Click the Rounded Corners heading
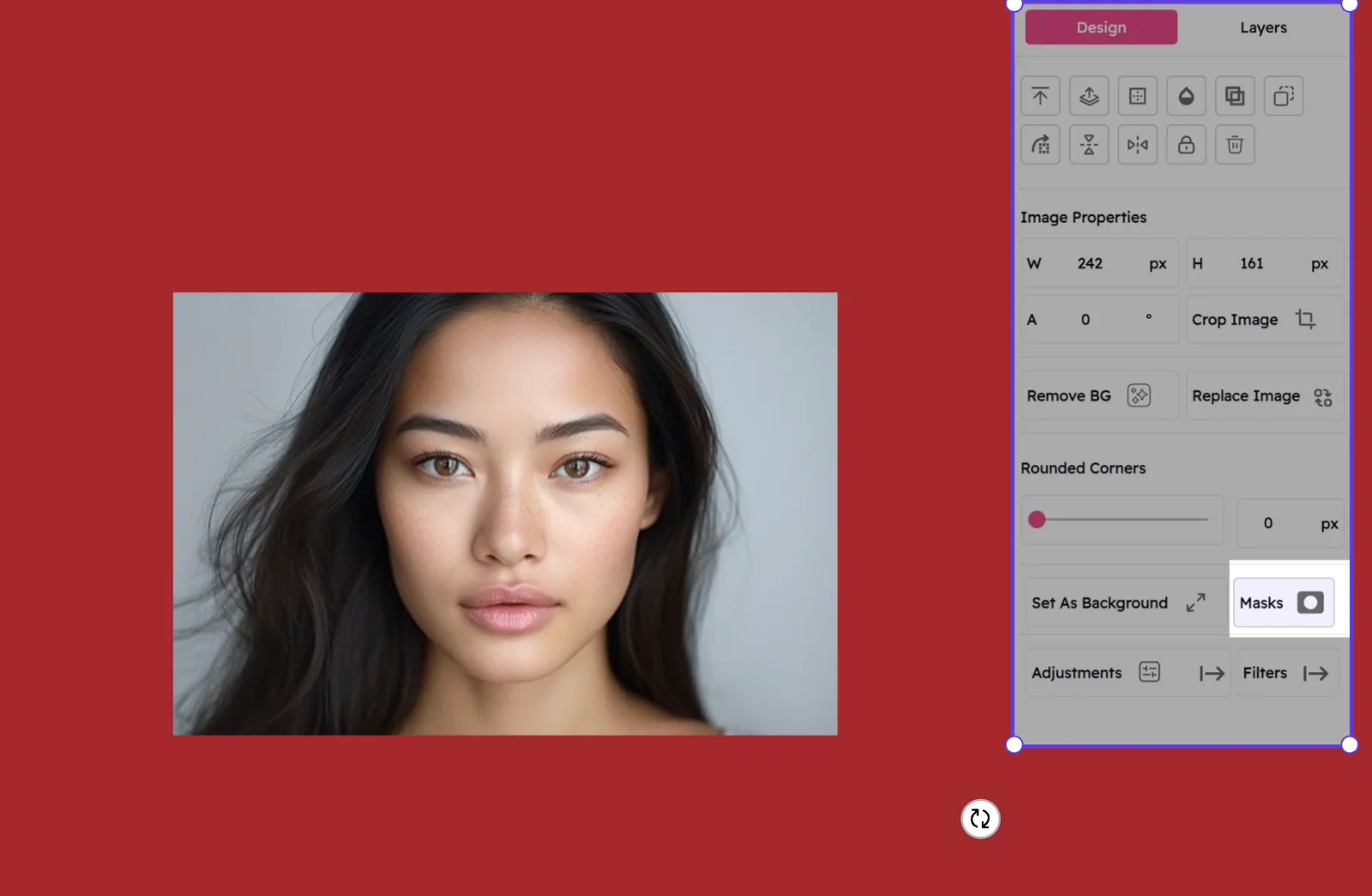 click(1083, 468)
